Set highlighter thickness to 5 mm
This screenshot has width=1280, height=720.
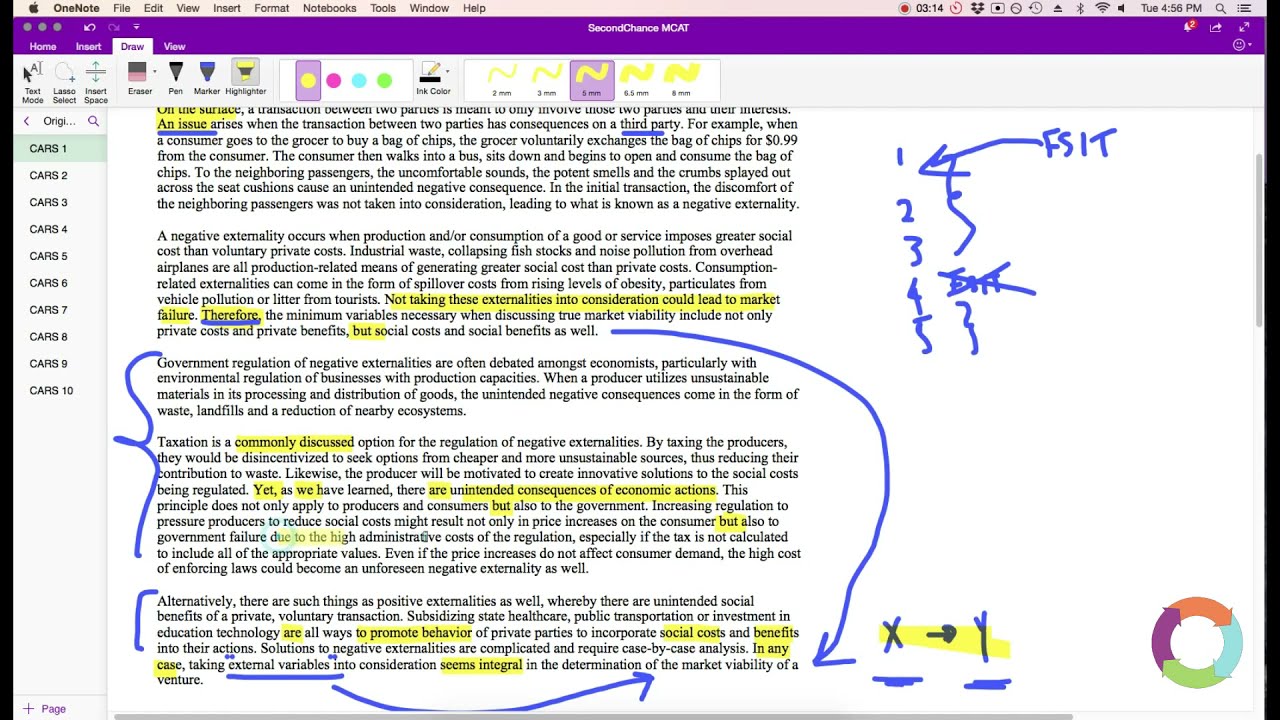(x=591, y=80)
